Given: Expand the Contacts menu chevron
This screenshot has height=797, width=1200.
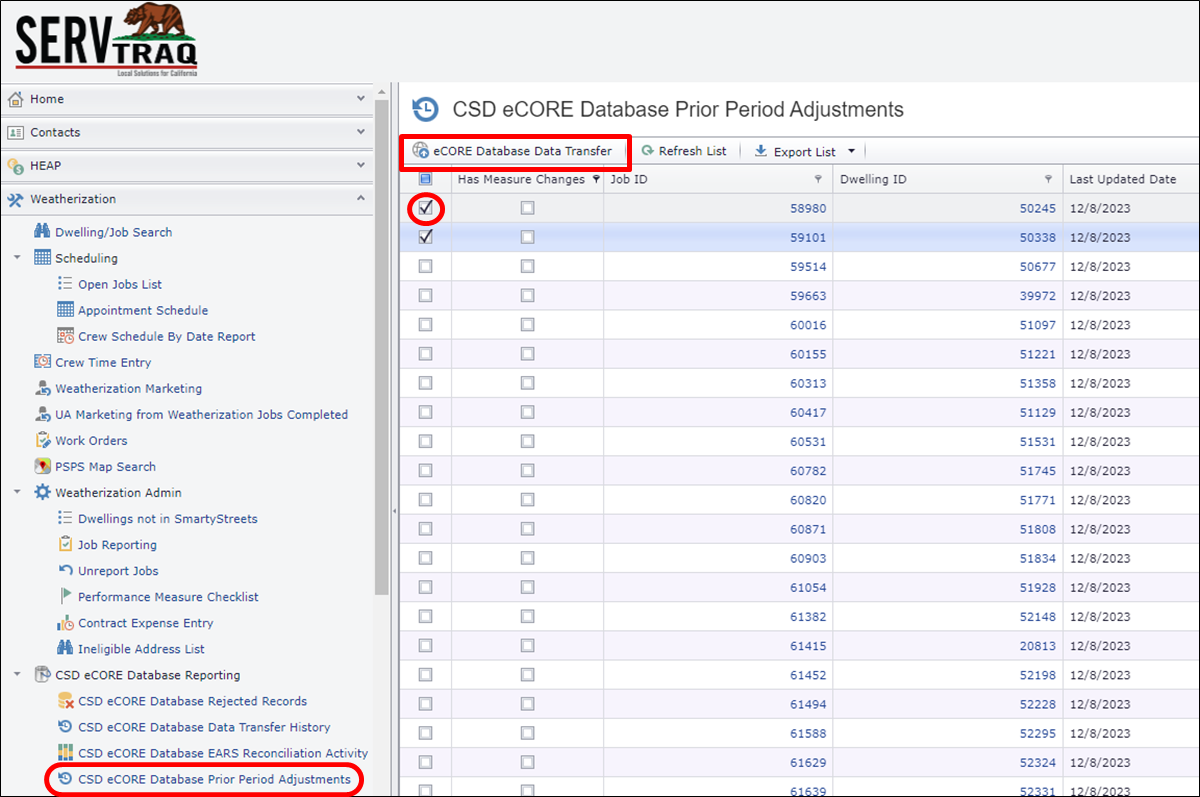Looking at the screenshot, I should [361, 132].
